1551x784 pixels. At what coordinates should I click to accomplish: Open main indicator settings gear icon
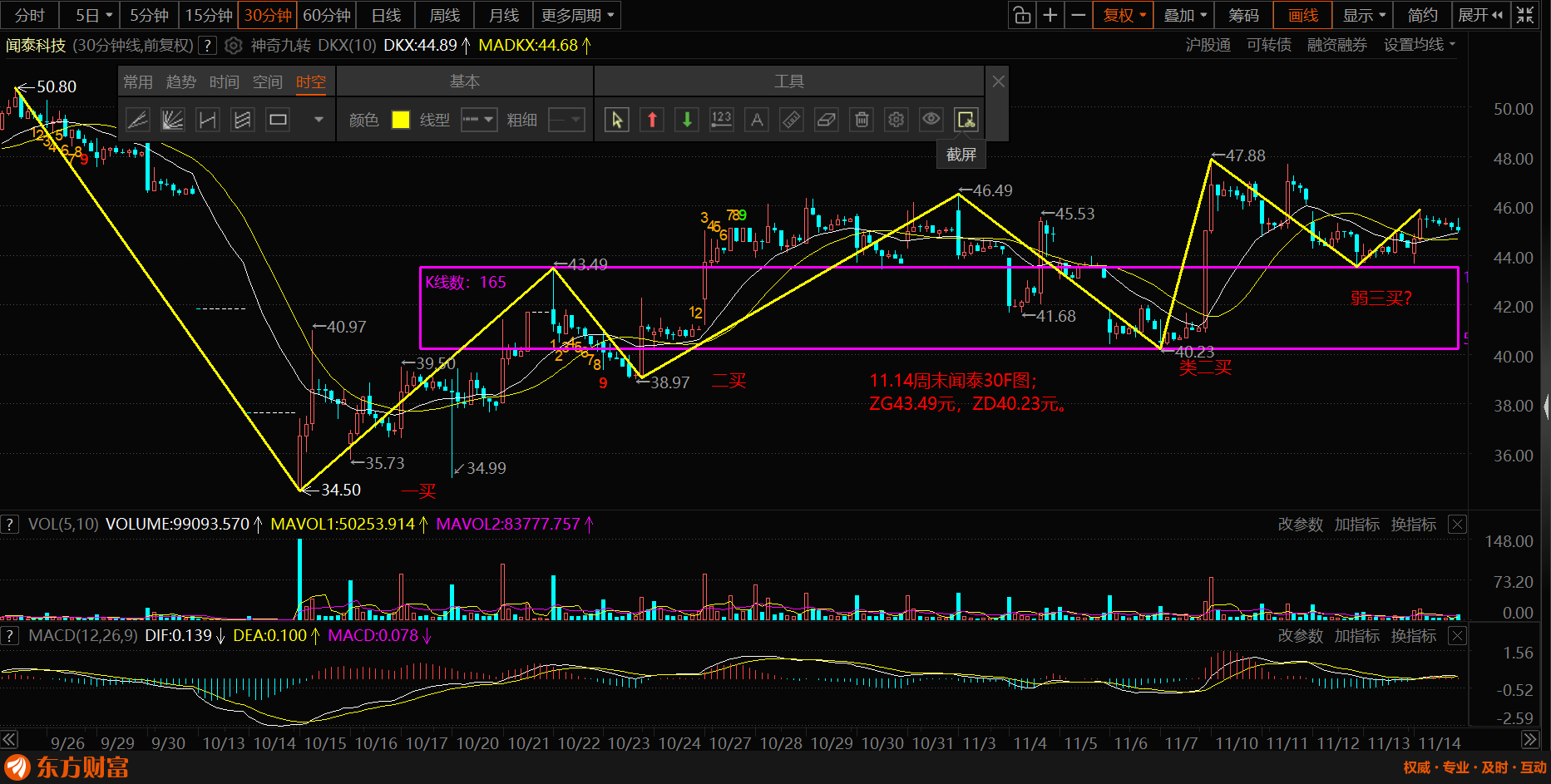pos(234,46)
